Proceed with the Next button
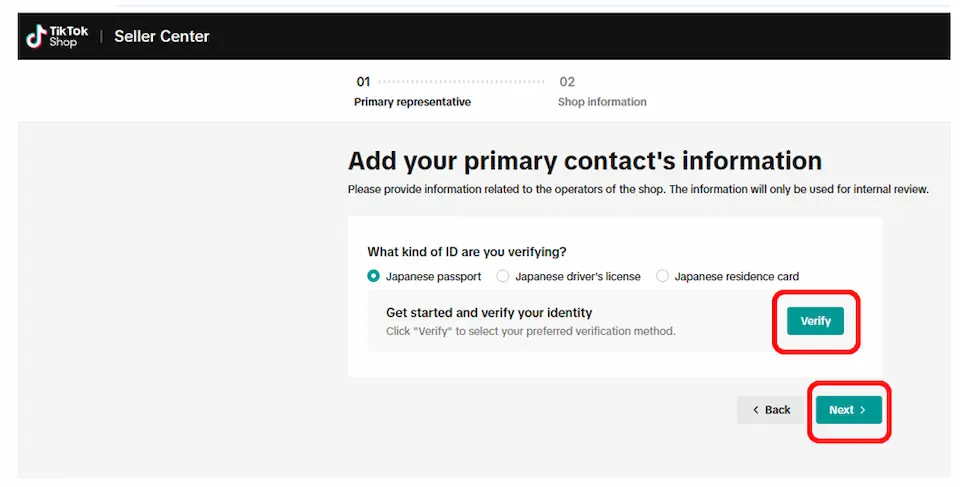Viewport: 960px width, 487px height. coord(848,410)
